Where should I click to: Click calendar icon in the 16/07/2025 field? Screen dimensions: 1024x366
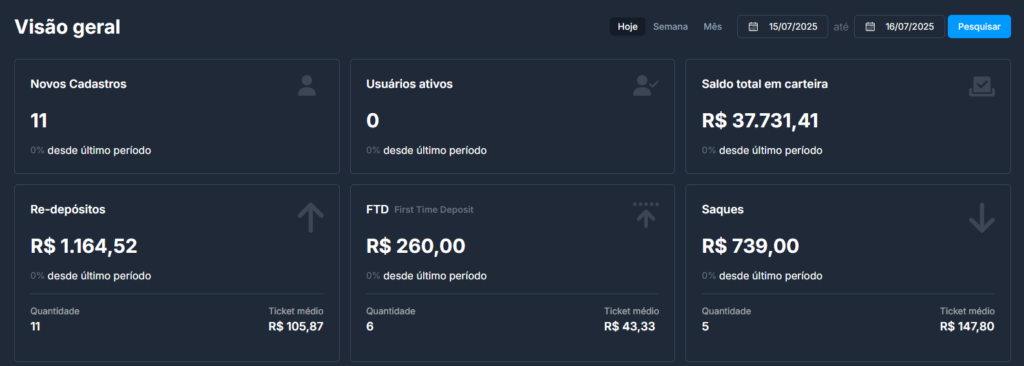[870, 27]
